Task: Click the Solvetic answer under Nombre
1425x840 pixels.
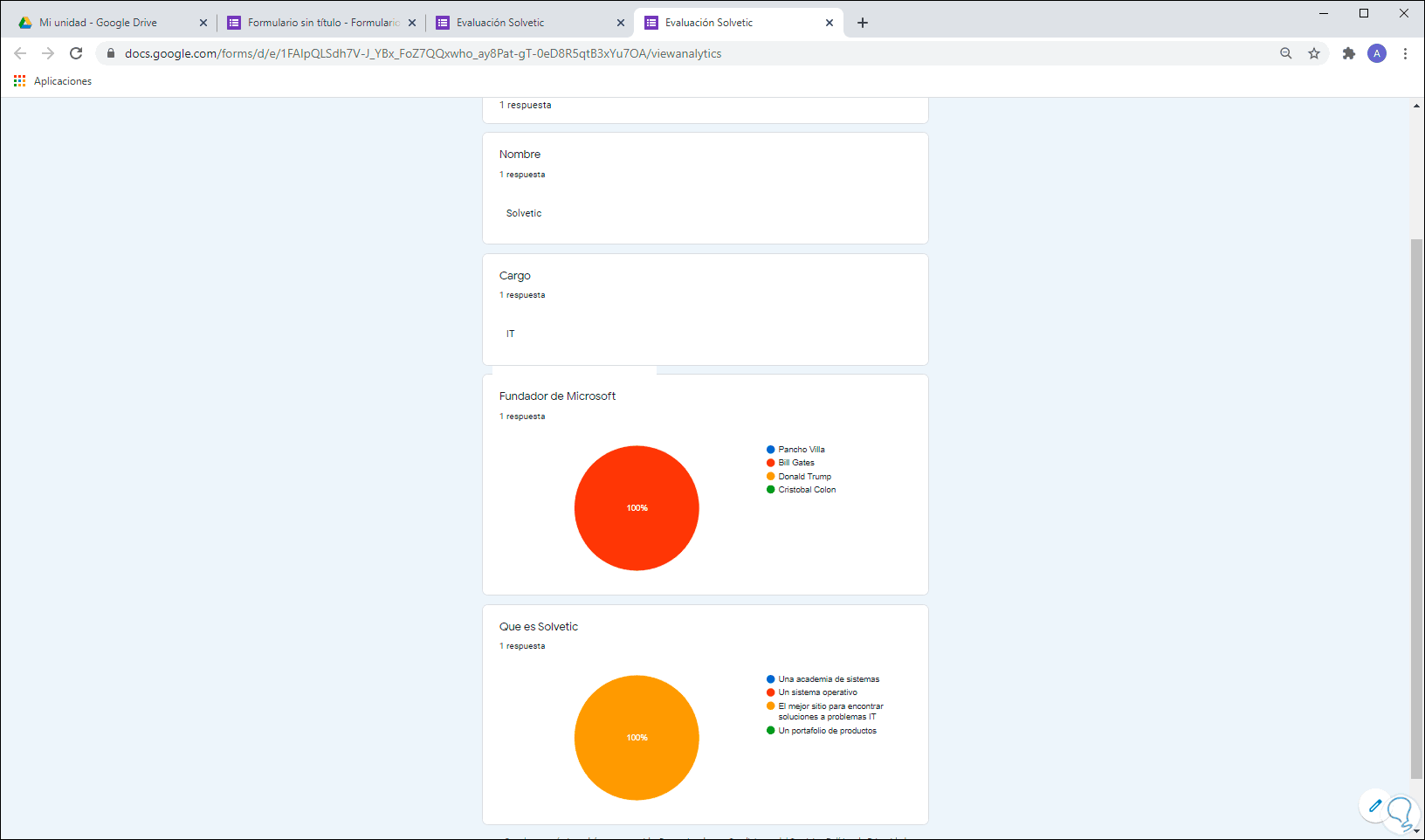Action: click(524, 213)
